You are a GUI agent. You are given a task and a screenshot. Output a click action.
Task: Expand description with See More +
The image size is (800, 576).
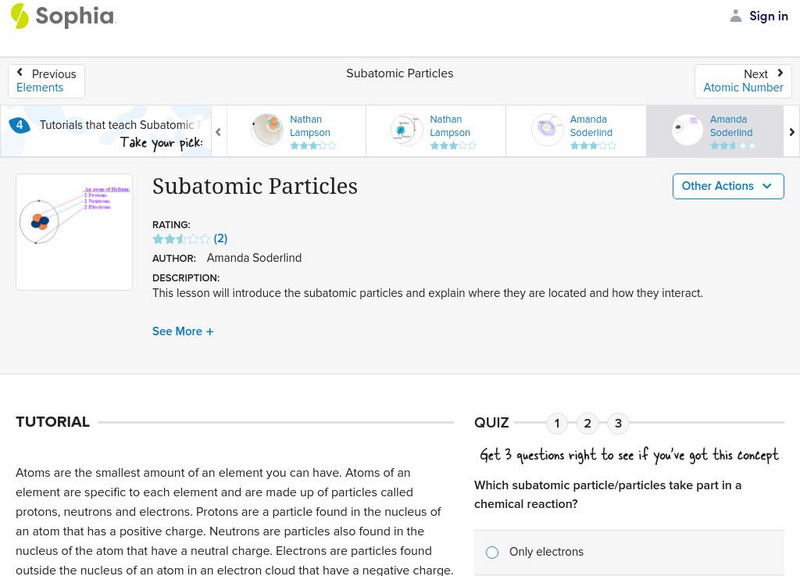pos(183,331)
